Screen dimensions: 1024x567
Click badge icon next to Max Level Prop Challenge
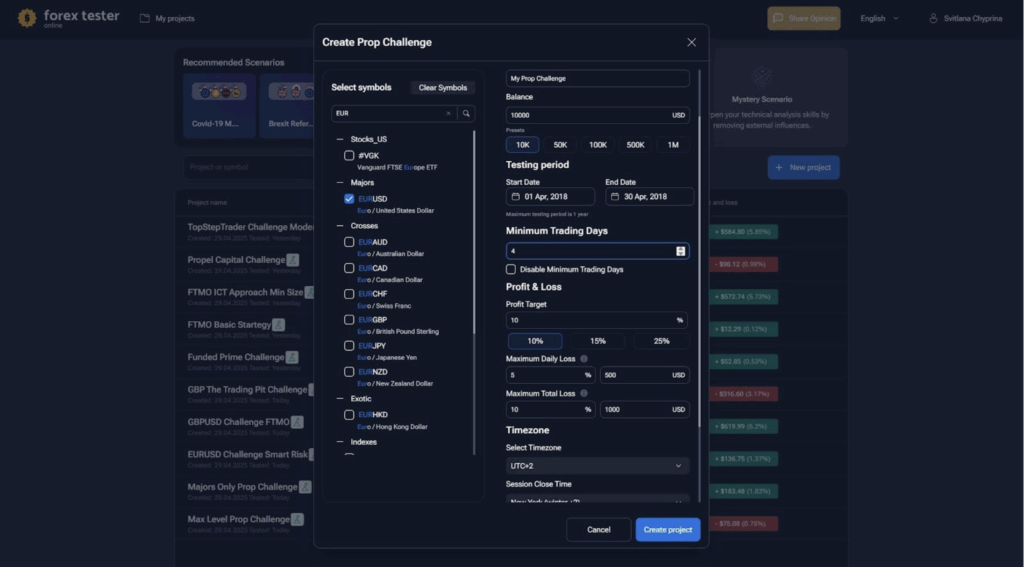[297, 519]
